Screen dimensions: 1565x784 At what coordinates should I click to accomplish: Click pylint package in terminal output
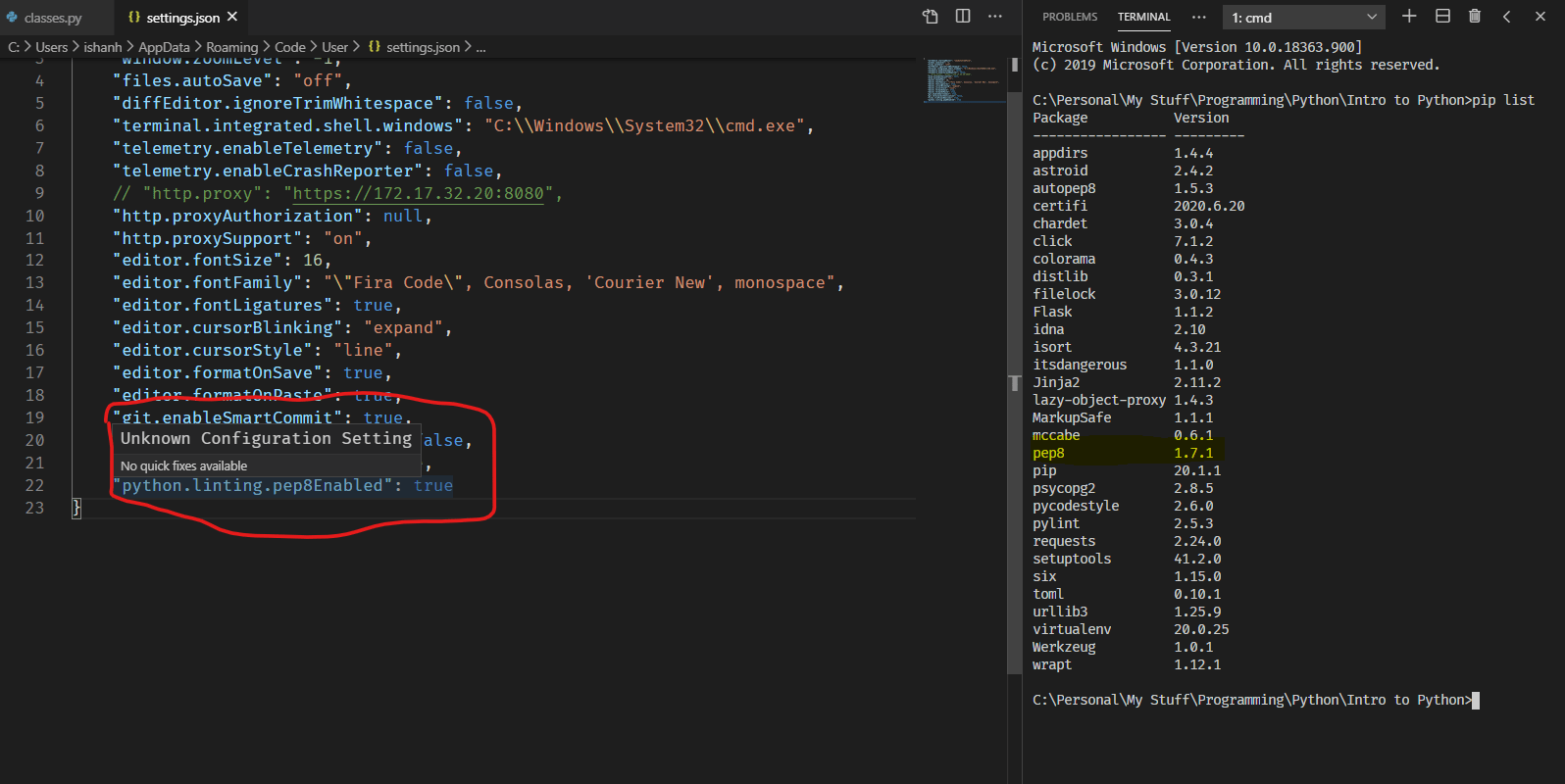click(x=1056, y=523)
